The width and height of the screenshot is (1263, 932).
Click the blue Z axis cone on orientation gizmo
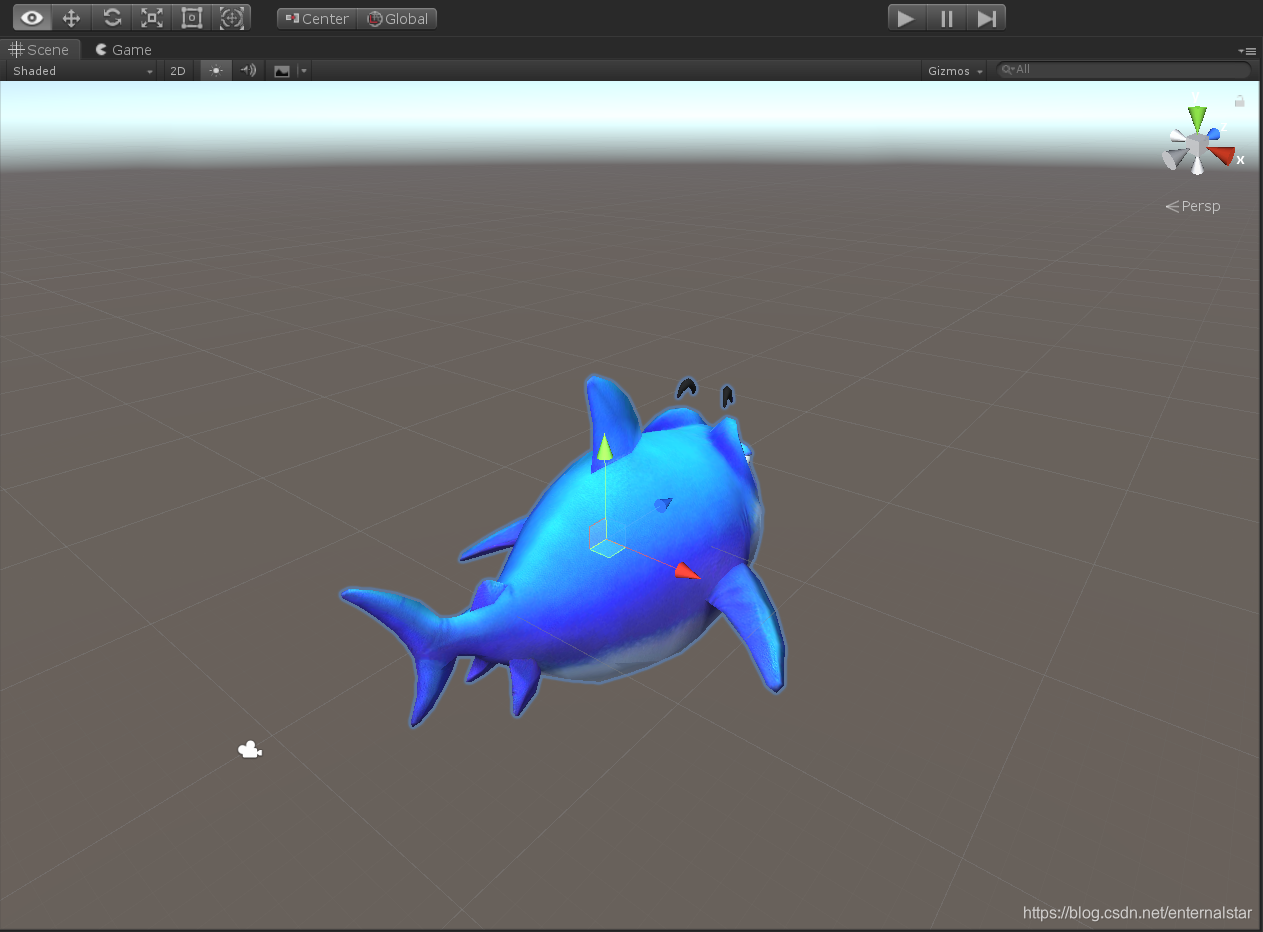[1214, 134]
